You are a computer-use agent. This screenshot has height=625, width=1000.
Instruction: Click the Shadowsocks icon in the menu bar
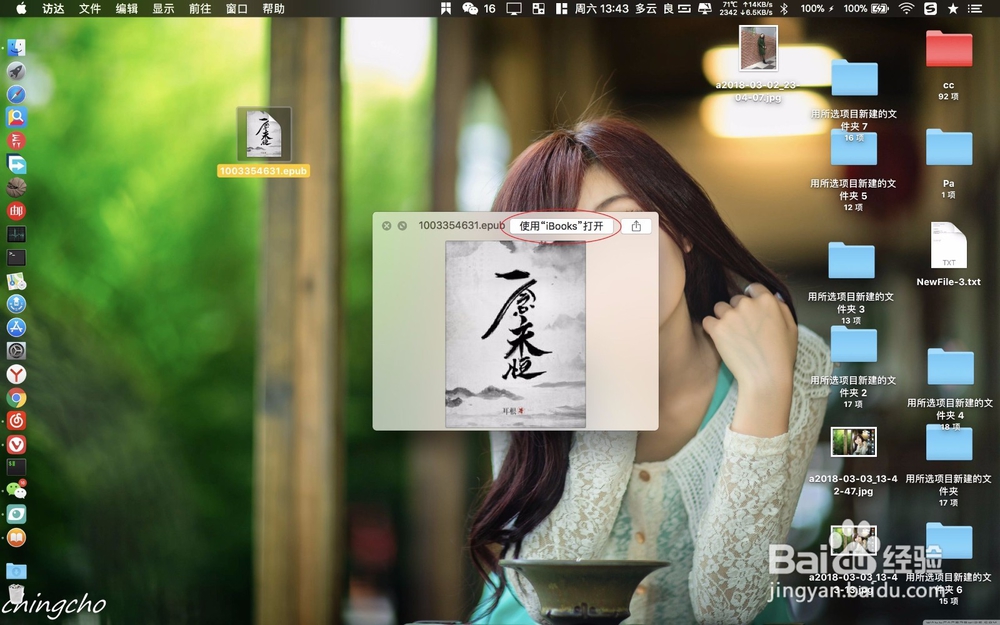point(932,9)
